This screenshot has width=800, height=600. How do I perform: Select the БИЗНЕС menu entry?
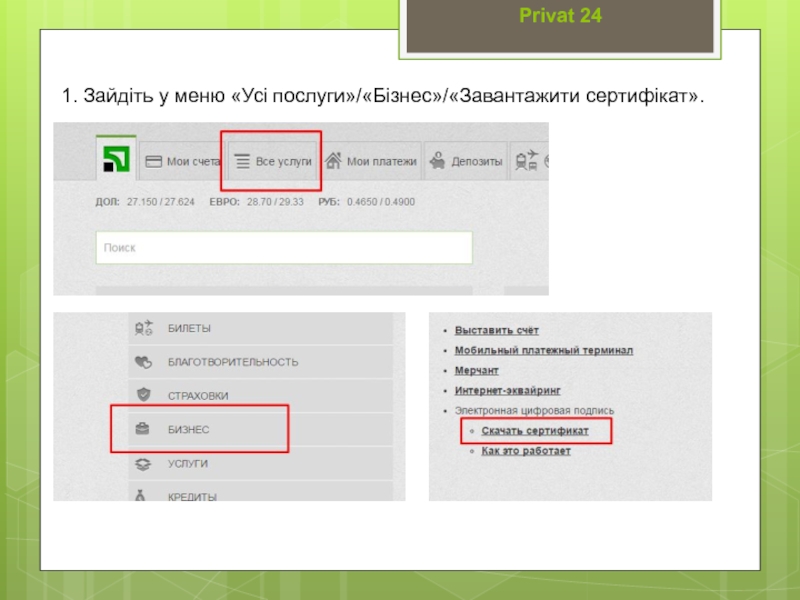pyautogui.click(x=261, y=429)
